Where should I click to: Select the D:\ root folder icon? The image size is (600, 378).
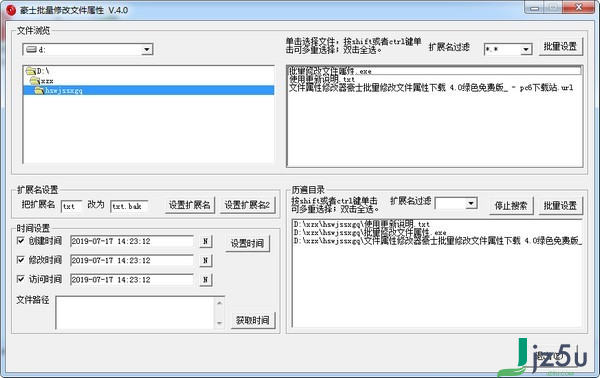[x=31, y=71]
